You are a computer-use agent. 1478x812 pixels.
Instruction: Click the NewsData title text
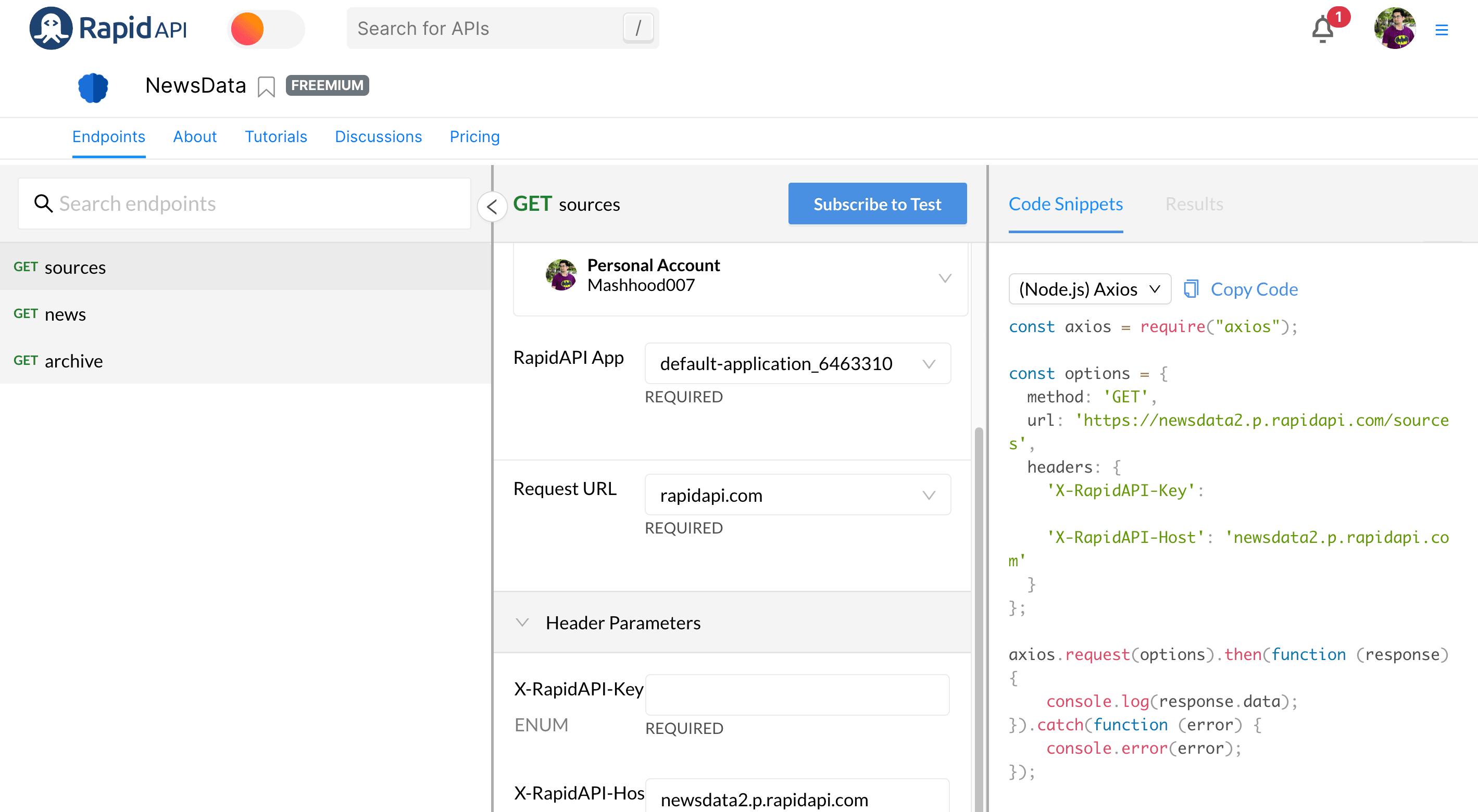tap(195, 85)
